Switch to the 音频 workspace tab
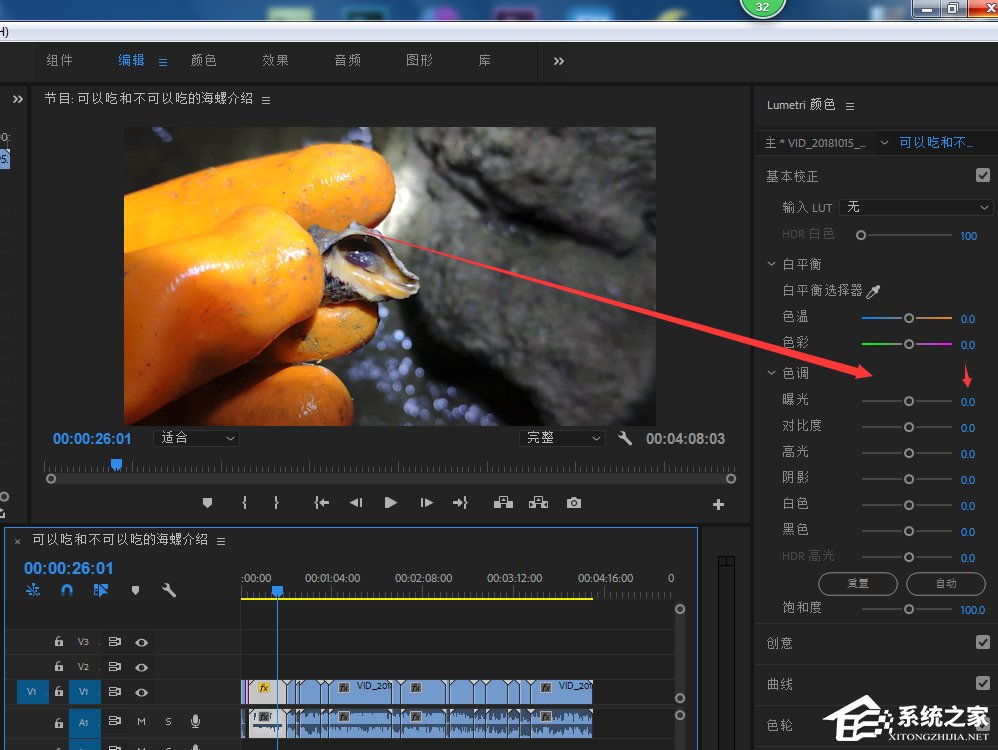The image size is (998, 750). tap(347, 61)
